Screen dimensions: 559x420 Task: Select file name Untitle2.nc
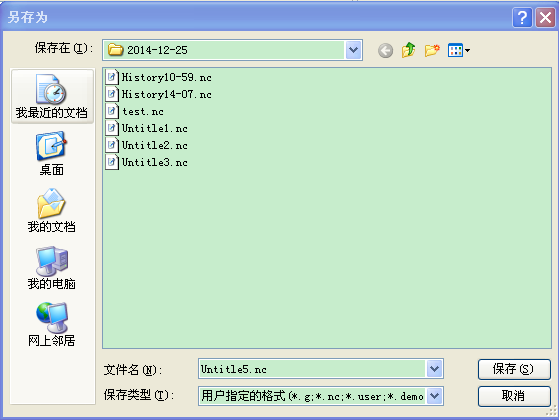[154, 145]
